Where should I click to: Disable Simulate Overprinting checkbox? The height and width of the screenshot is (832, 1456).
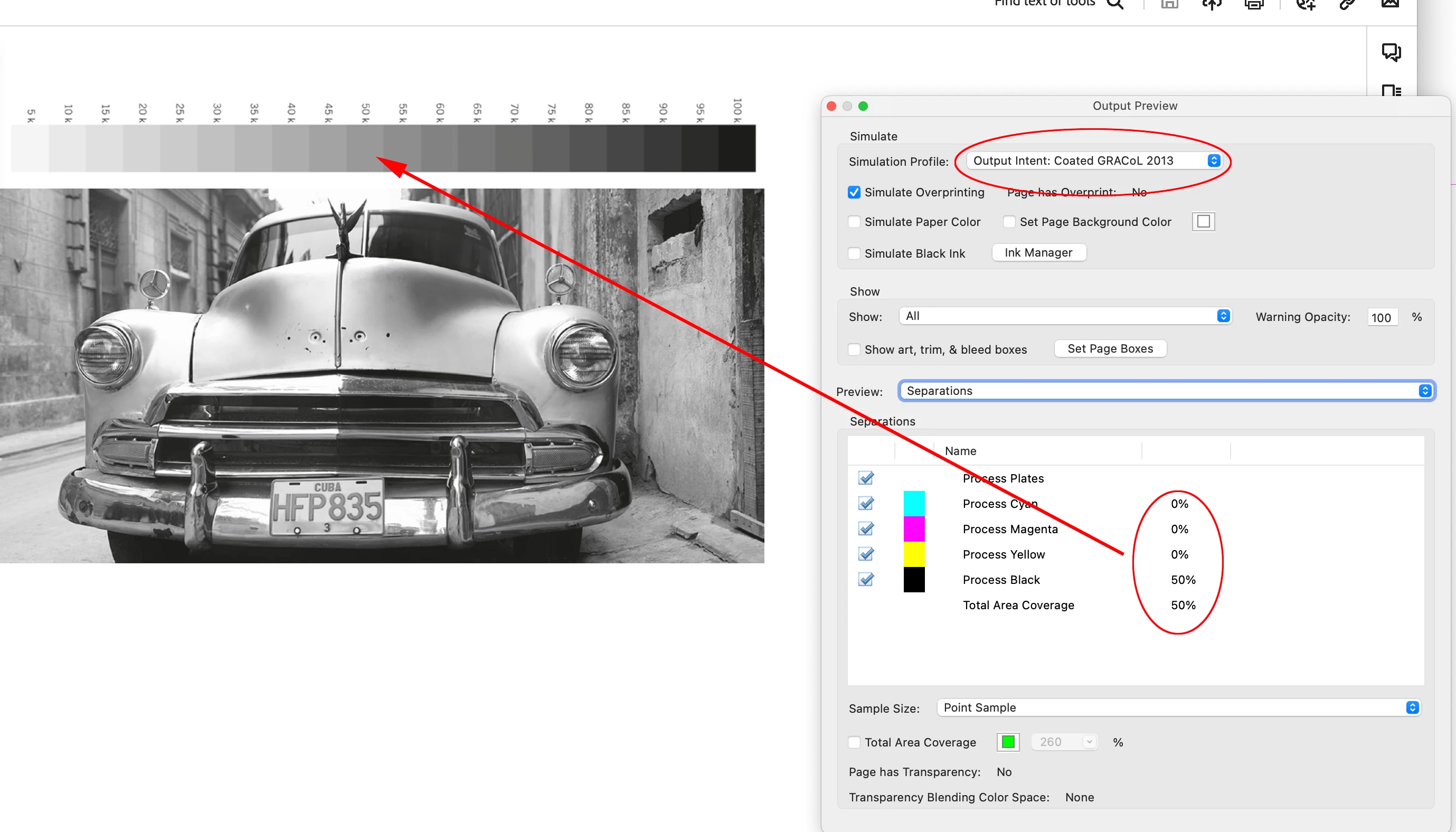pos(854,193)
